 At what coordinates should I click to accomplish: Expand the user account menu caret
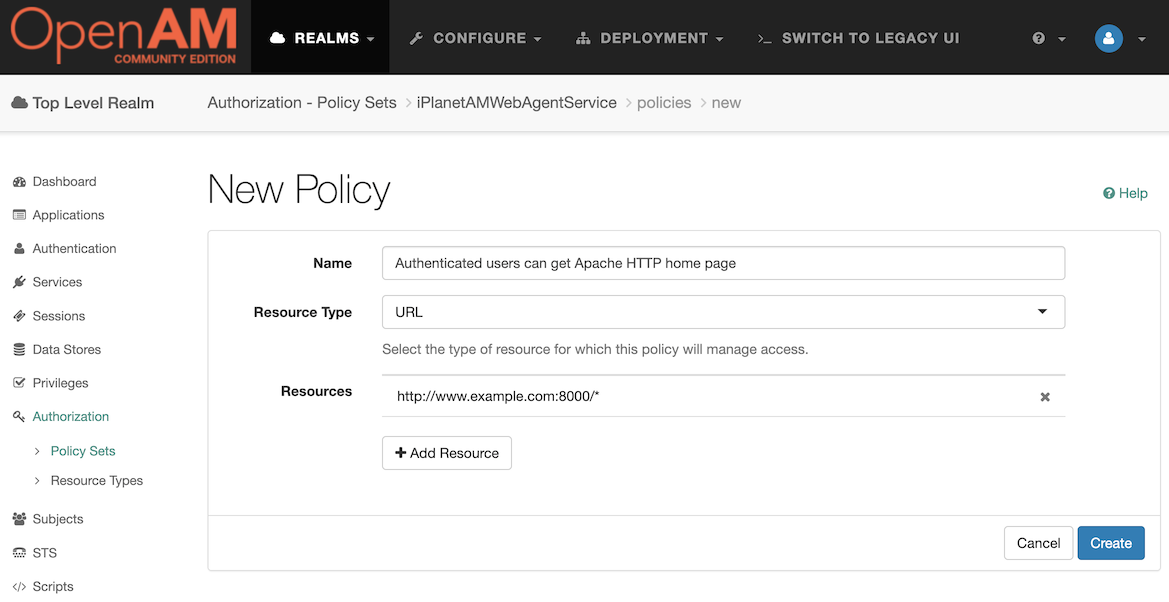[x=1142, y=39]
